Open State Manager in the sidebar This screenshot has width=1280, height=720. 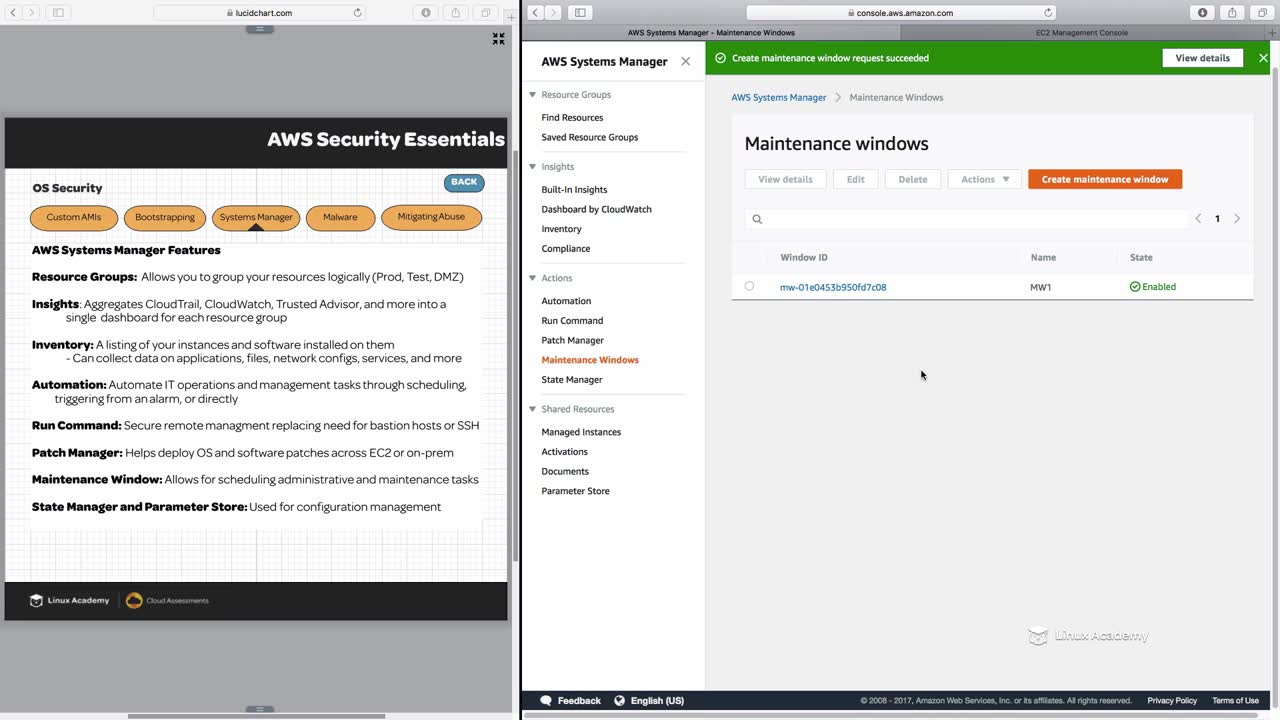coord(572,380)
